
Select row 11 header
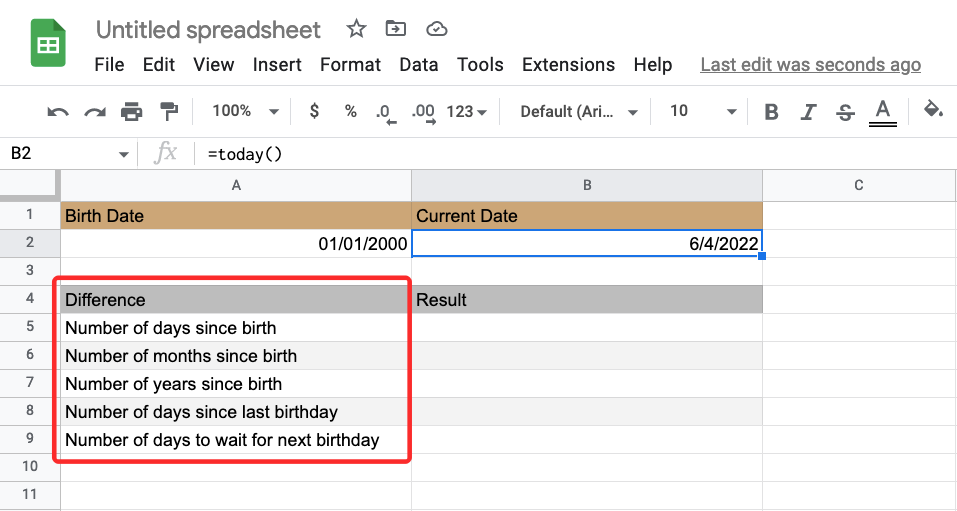(30, 495)
